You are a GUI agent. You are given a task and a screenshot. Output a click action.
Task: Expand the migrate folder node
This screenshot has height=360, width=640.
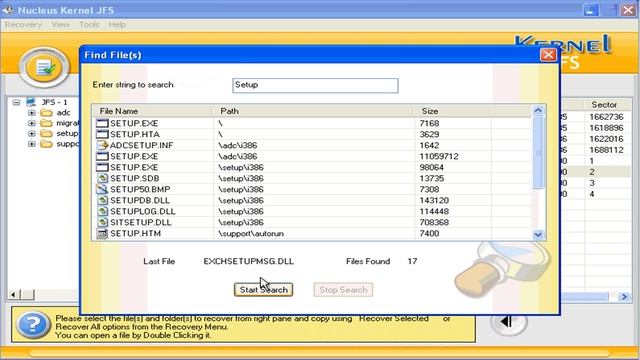point(31,123)
